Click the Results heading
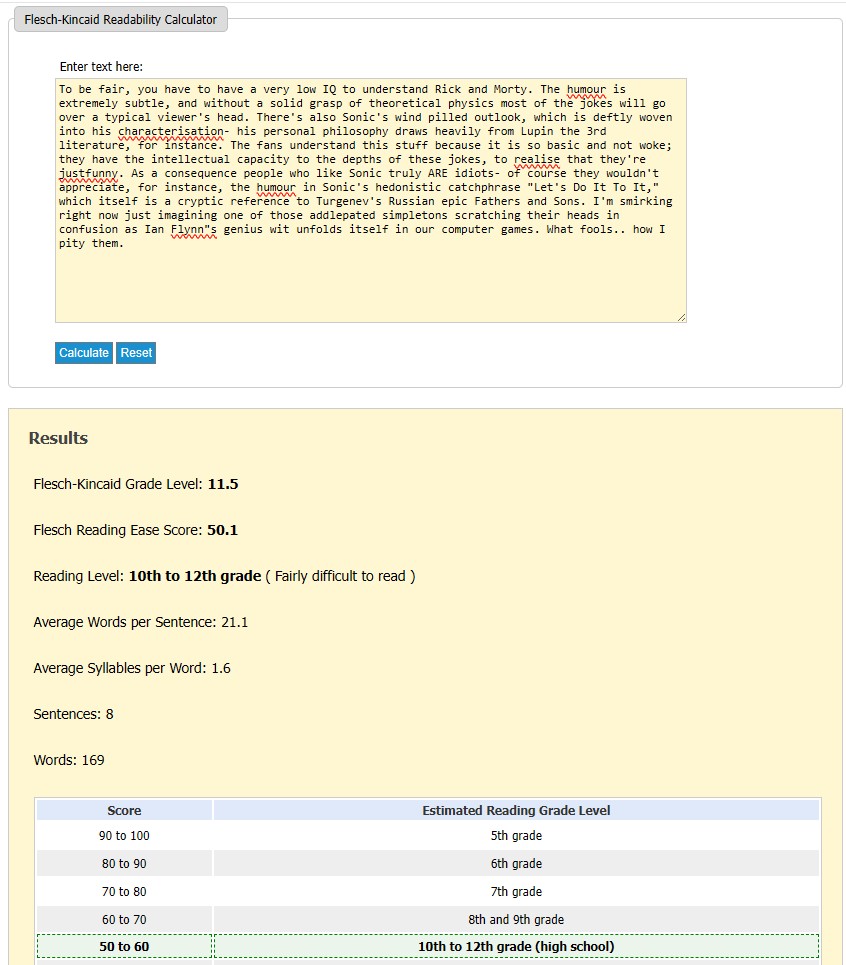The image size is (846, 965). pos(58,438)
